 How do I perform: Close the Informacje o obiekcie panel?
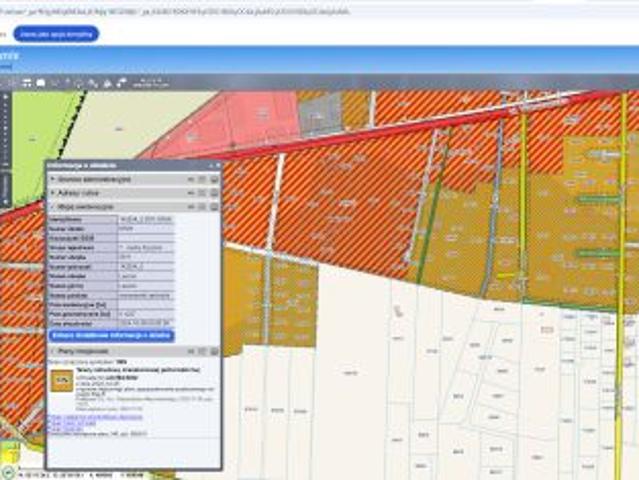coord(216,166)
